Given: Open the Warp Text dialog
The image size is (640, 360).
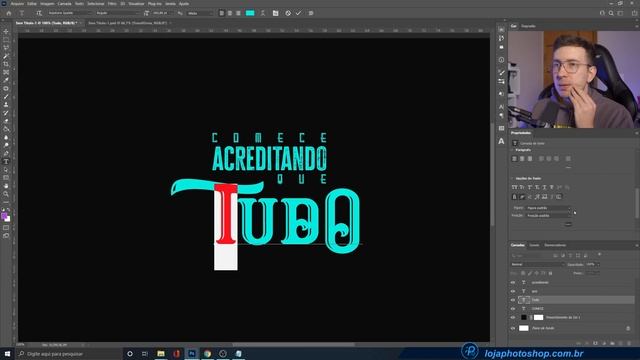Looking at the screenshot, I should click(263, 13).
